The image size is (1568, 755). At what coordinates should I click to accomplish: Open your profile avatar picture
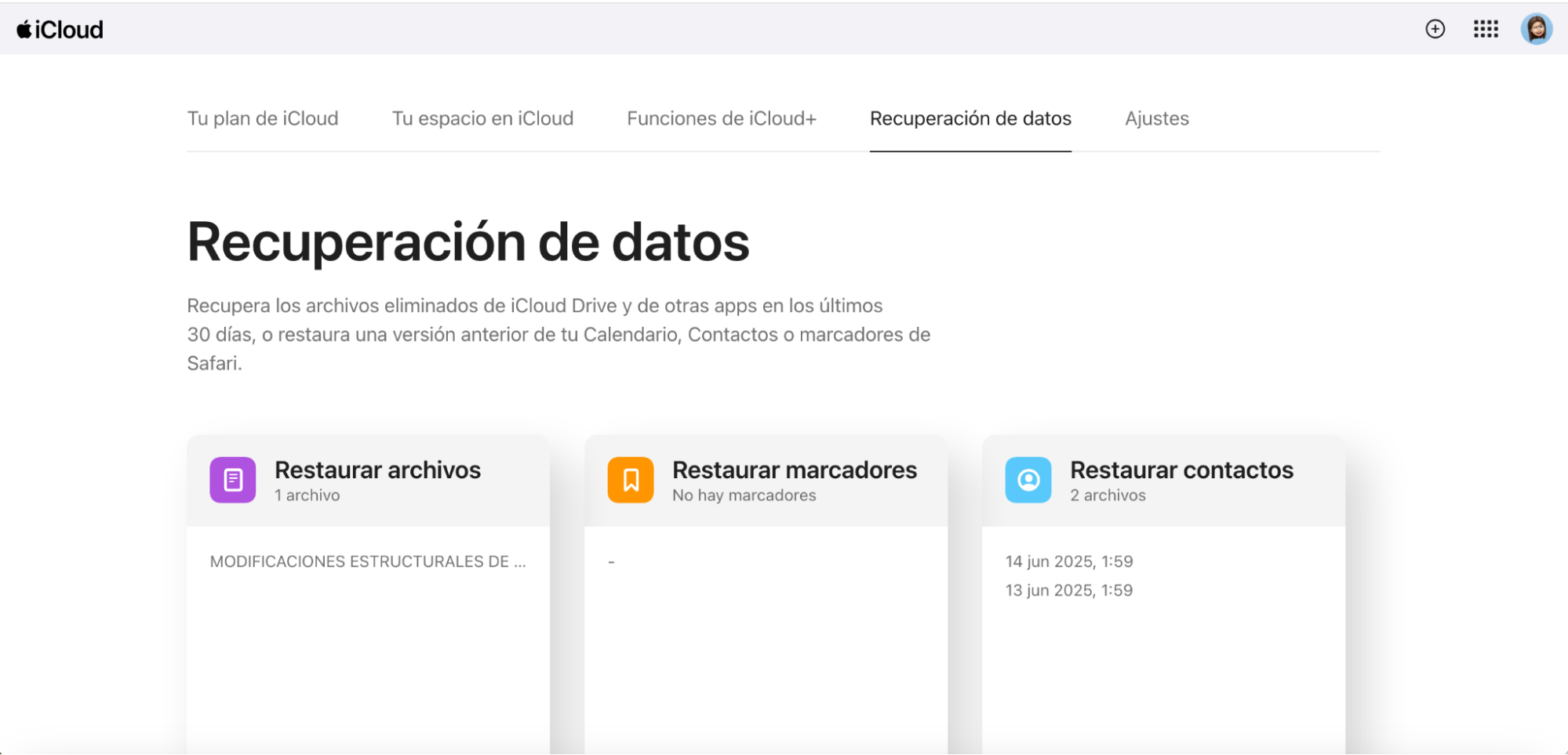pos(1537,29)
